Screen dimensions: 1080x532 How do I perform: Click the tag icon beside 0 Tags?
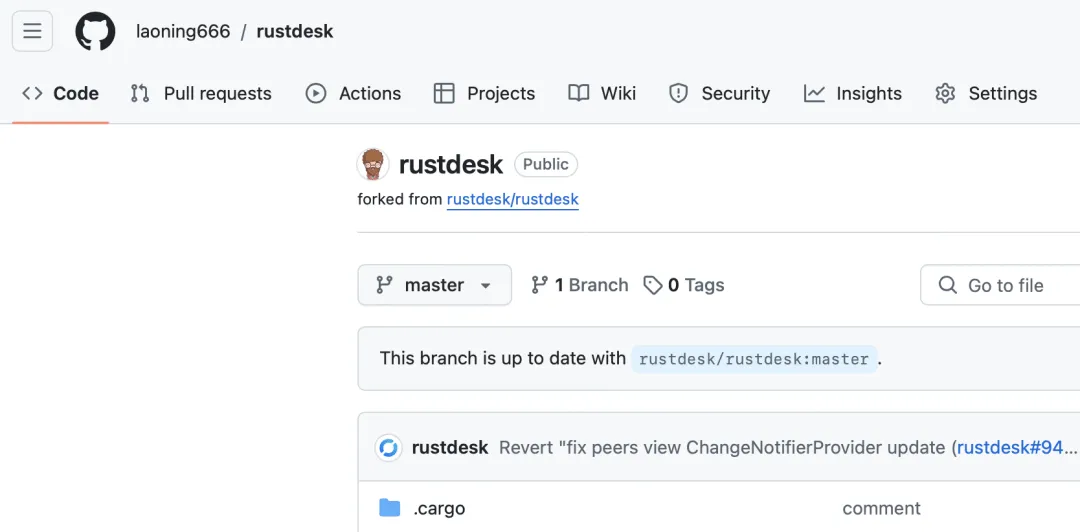[x=653, y=285]
